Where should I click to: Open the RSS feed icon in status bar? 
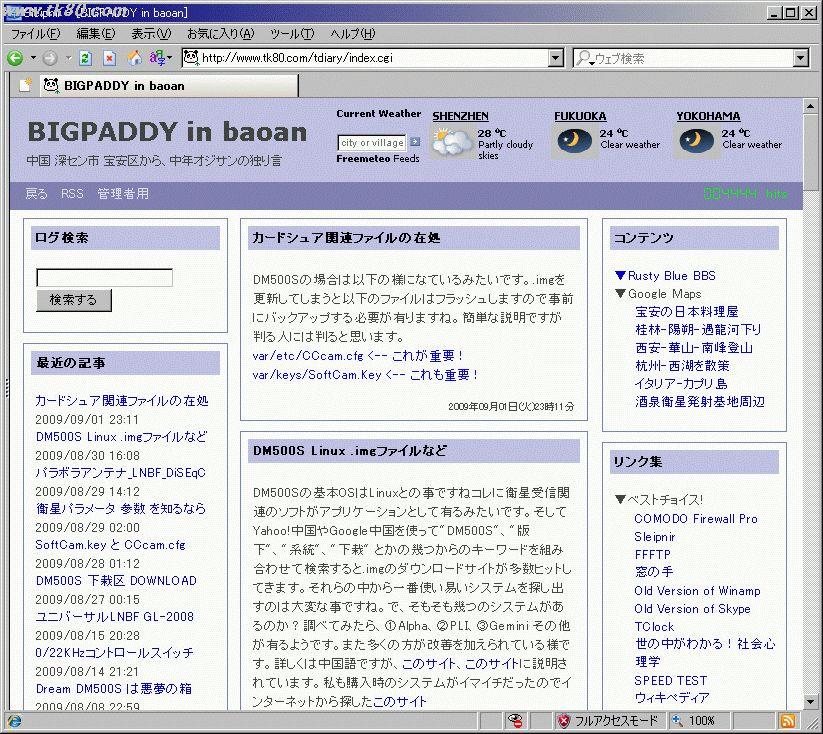[787, 720]
